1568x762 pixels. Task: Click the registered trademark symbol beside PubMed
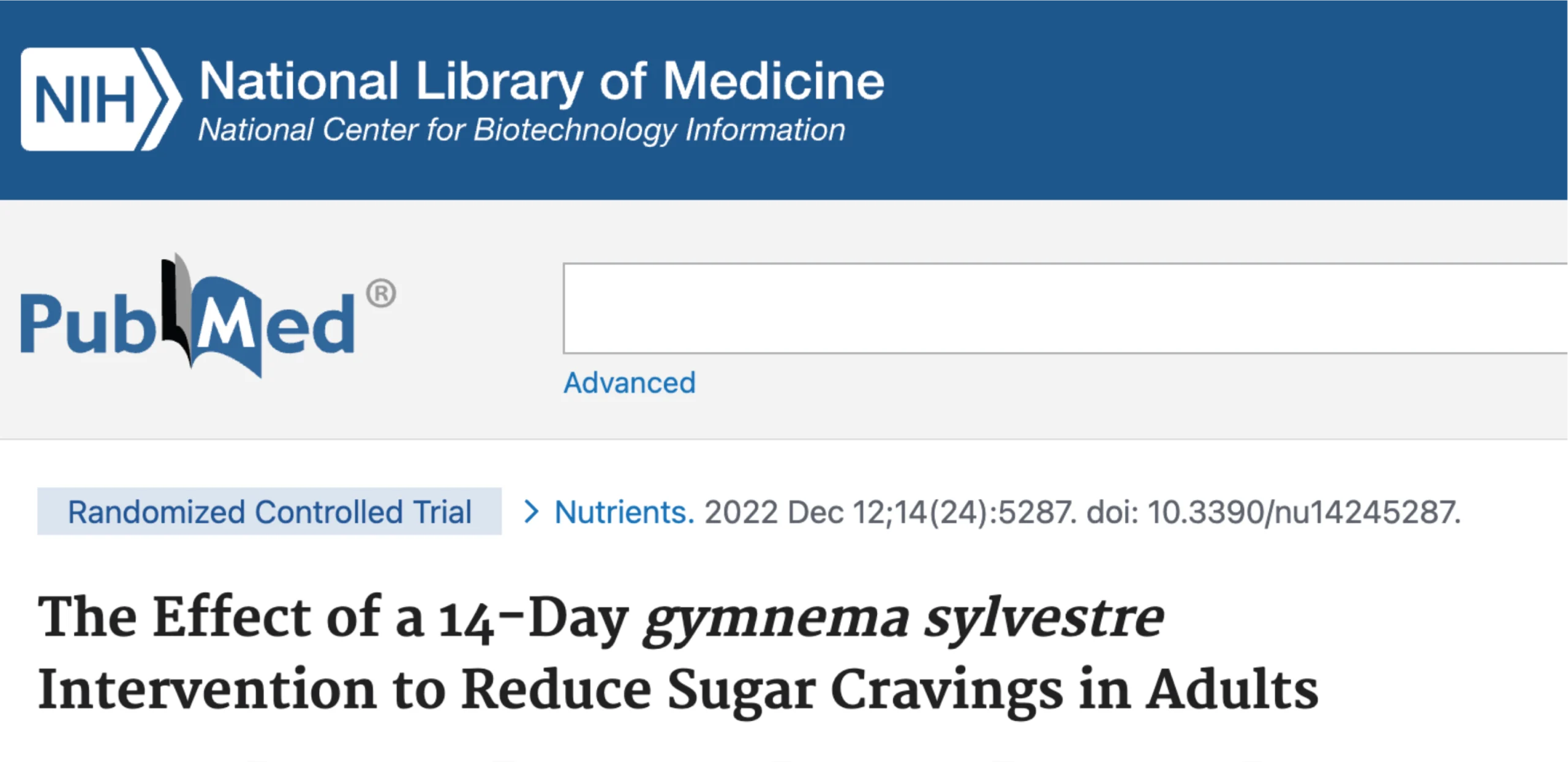381,293
